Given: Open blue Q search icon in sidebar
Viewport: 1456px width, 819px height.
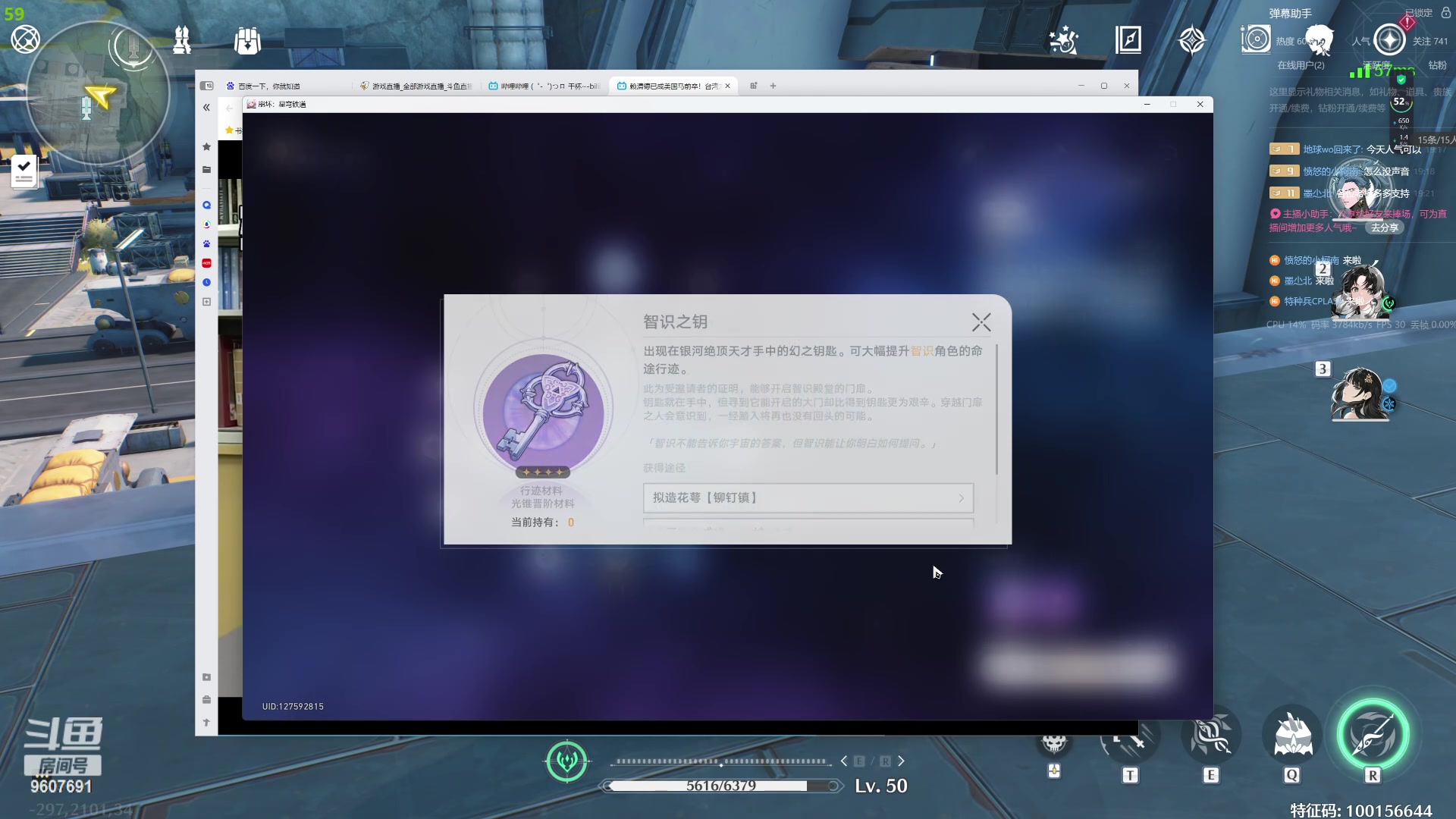Looking at the screenshot, I should click(x=206, y=205).
